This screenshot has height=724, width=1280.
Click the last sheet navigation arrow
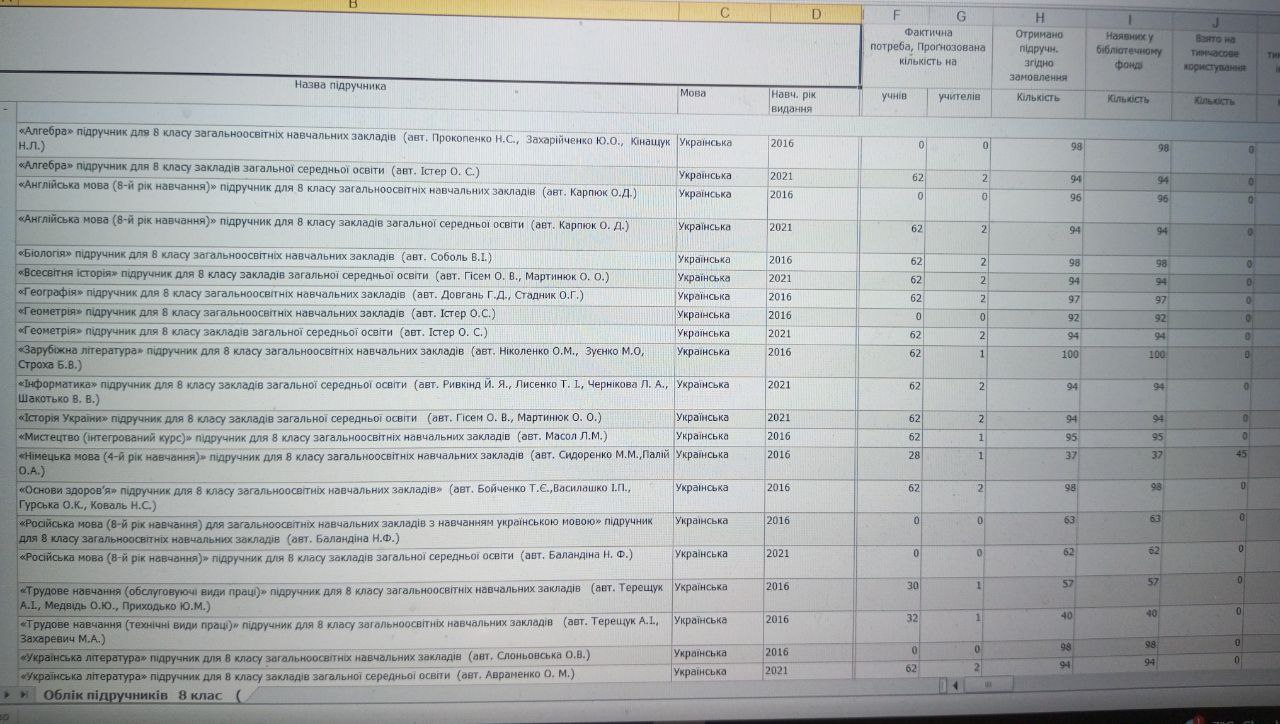point(24,694)
